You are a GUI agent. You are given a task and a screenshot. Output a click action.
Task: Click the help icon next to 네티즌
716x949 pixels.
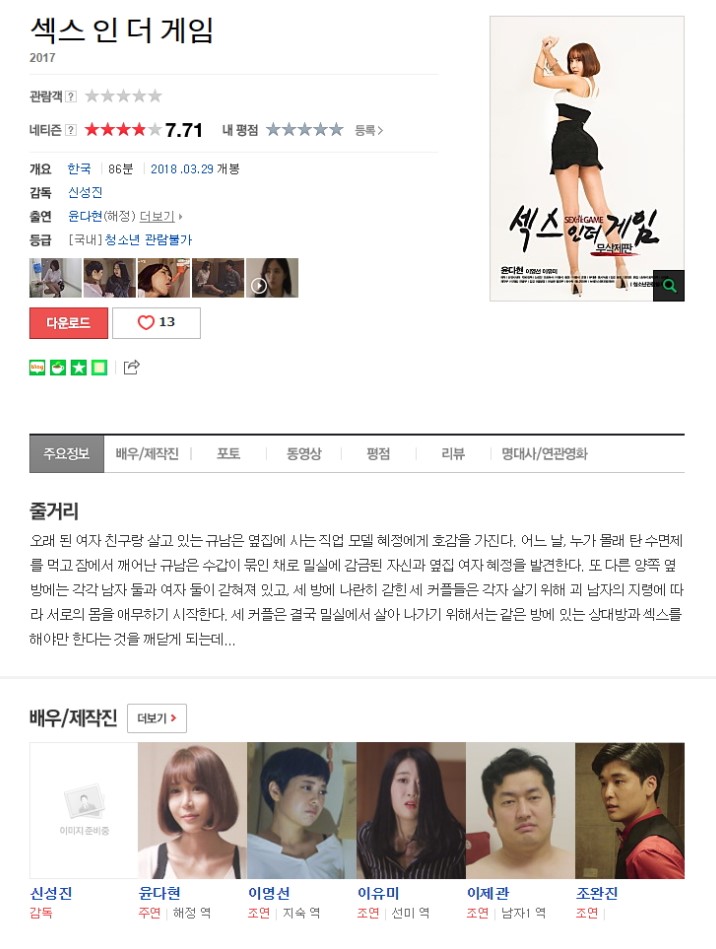[x=71, y=130]
